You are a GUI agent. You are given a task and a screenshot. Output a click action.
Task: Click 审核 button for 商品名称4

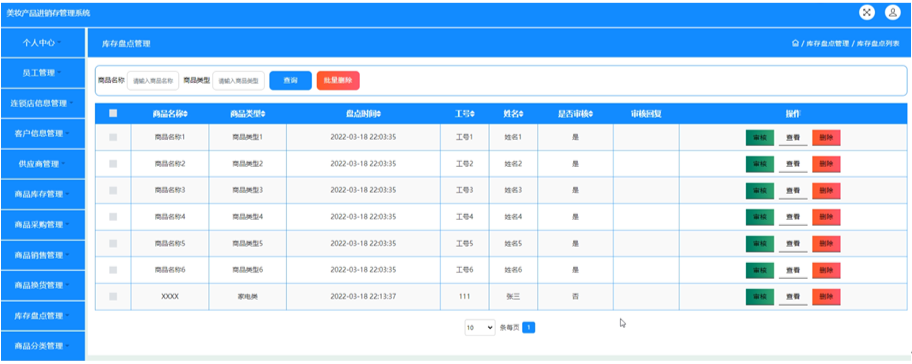[x=760, y=217]
